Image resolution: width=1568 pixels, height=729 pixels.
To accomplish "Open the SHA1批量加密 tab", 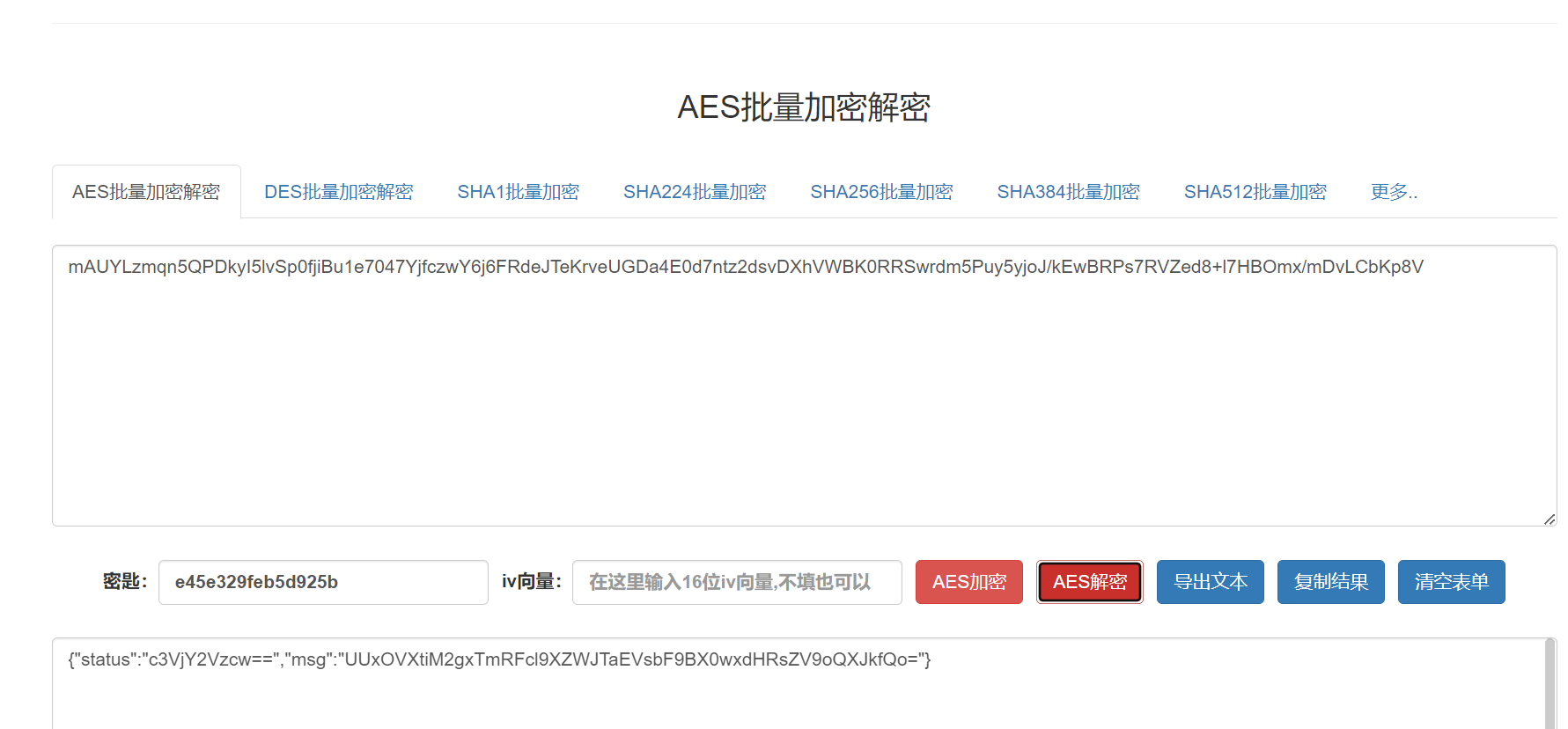I will tap(518, 192).
